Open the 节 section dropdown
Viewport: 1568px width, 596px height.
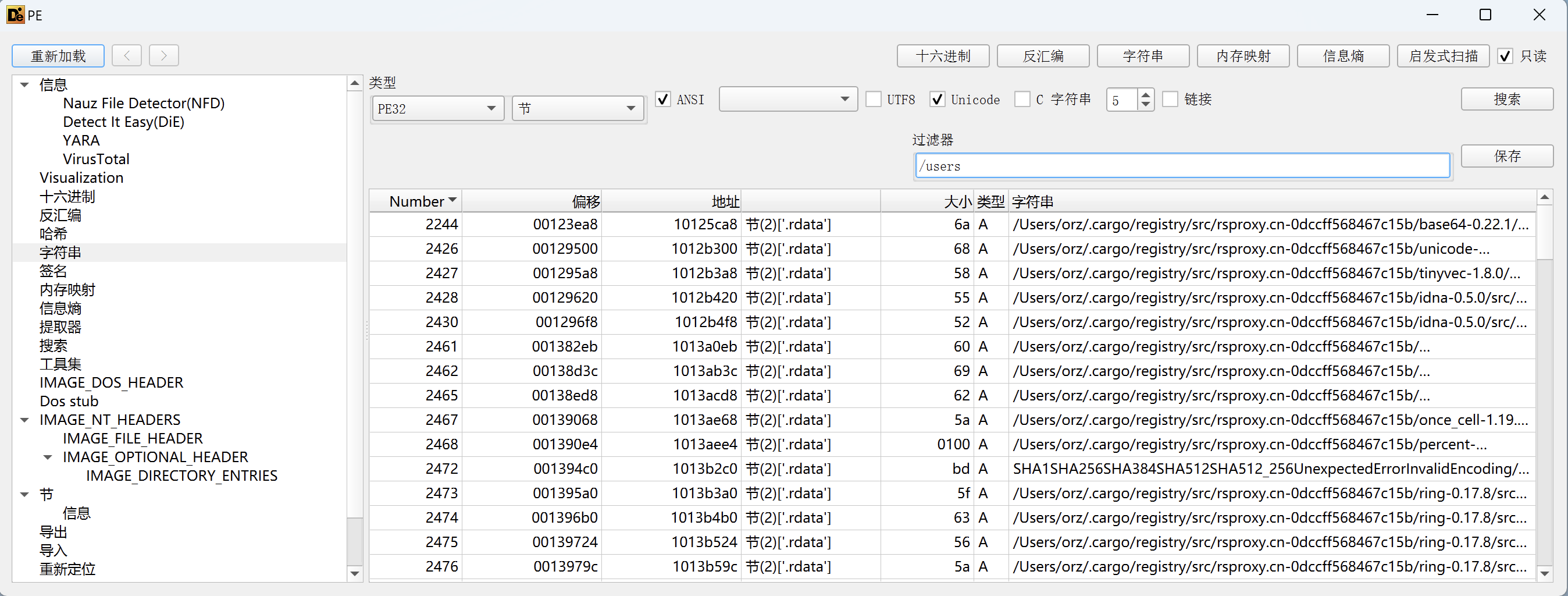click(x=577, y=108)
